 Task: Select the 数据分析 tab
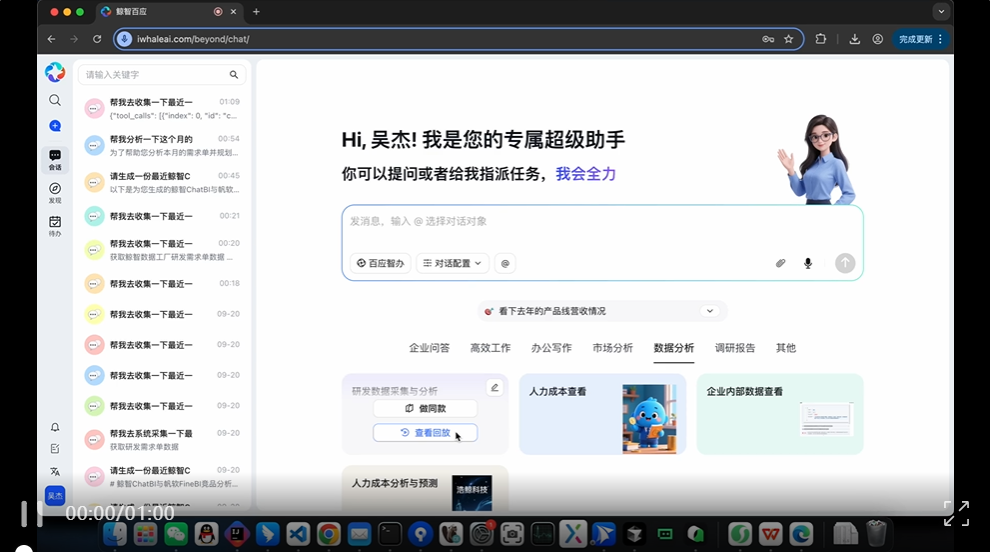674,348
